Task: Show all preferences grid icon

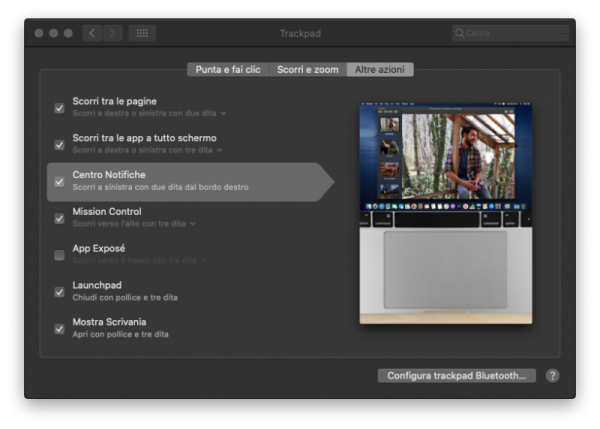Action: pyautogui.click(x=142, y=33)
